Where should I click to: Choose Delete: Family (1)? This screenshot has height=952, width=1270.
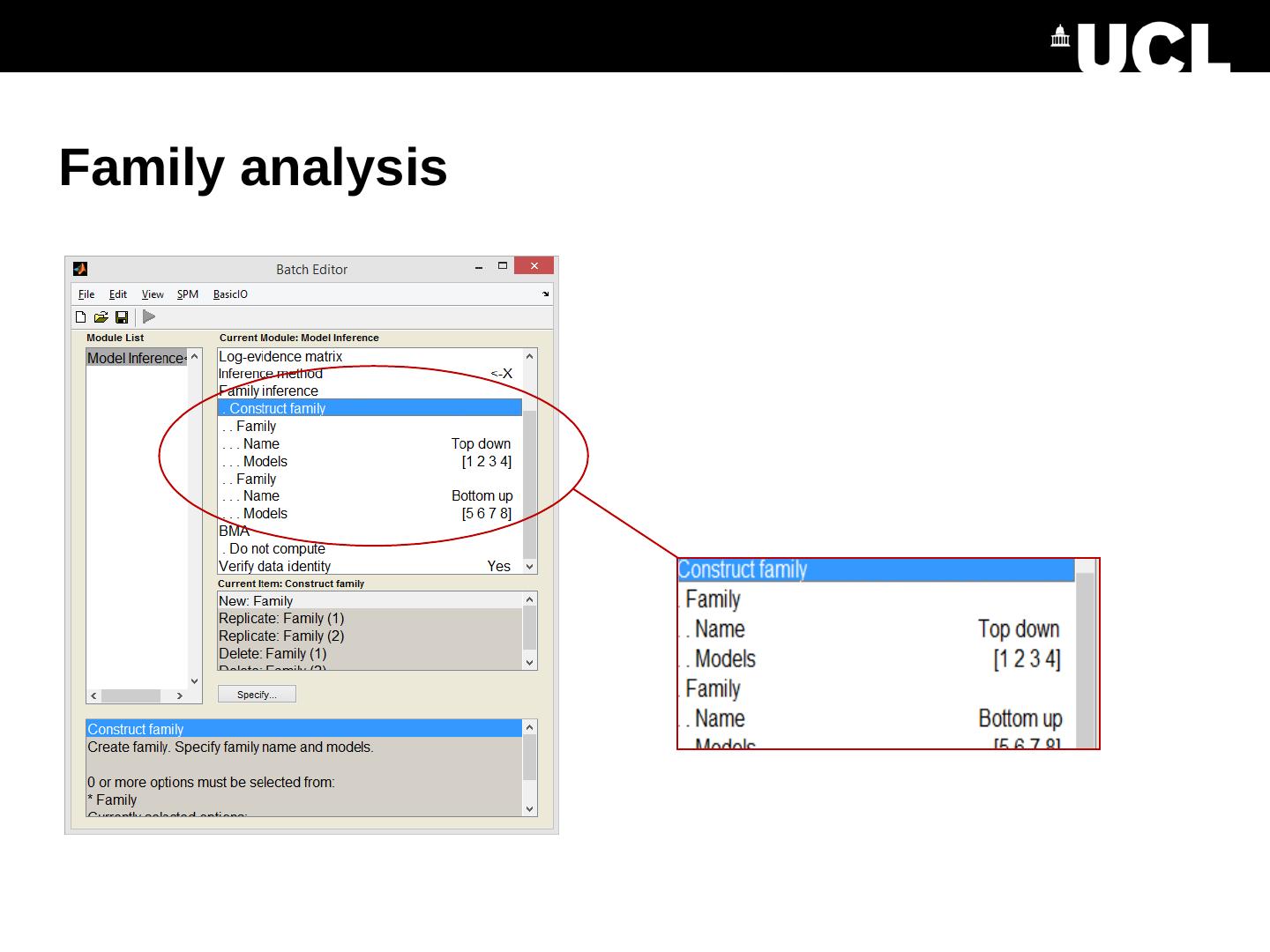(370, 654)
